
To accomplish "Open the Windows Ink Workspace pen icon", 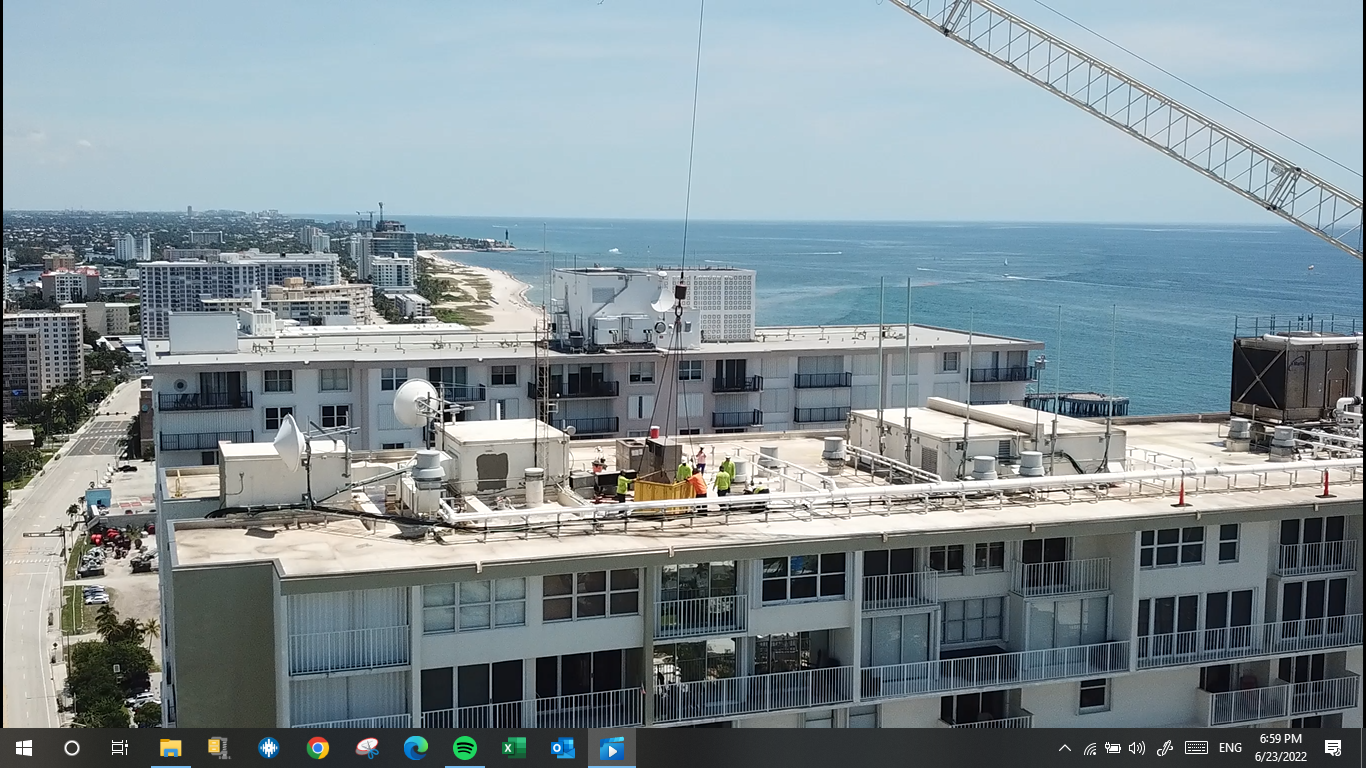I will click(x=1164, y=748).
